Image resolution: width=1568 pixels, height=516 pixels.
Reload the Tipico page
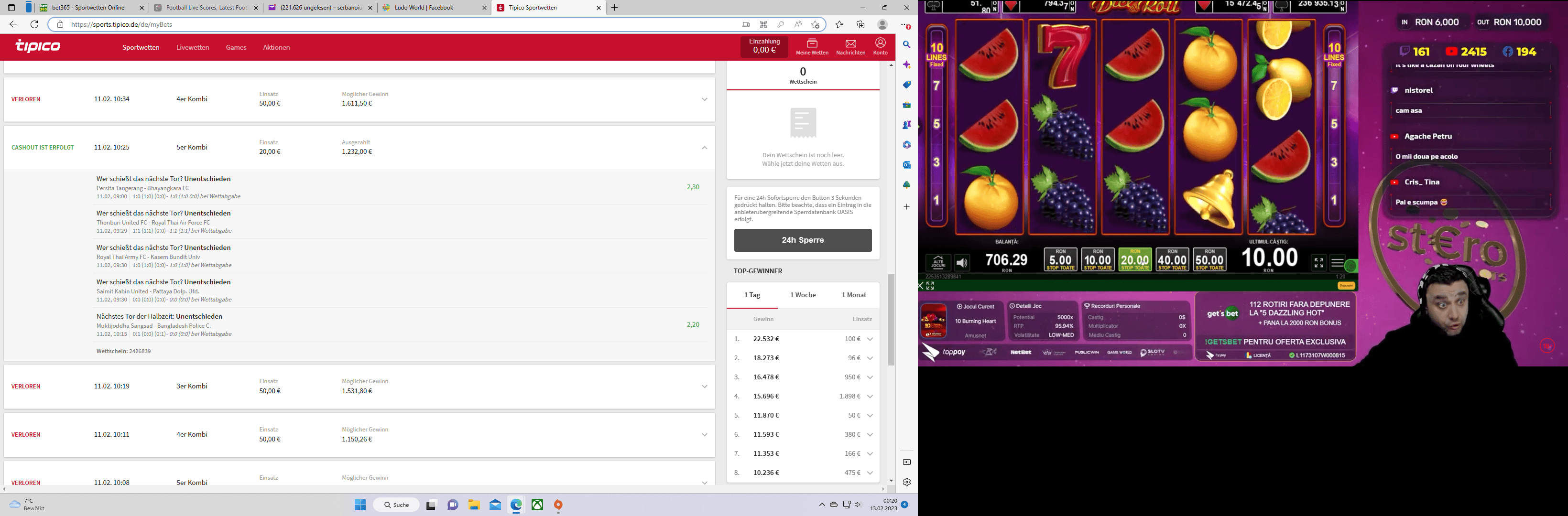[35, 24]
